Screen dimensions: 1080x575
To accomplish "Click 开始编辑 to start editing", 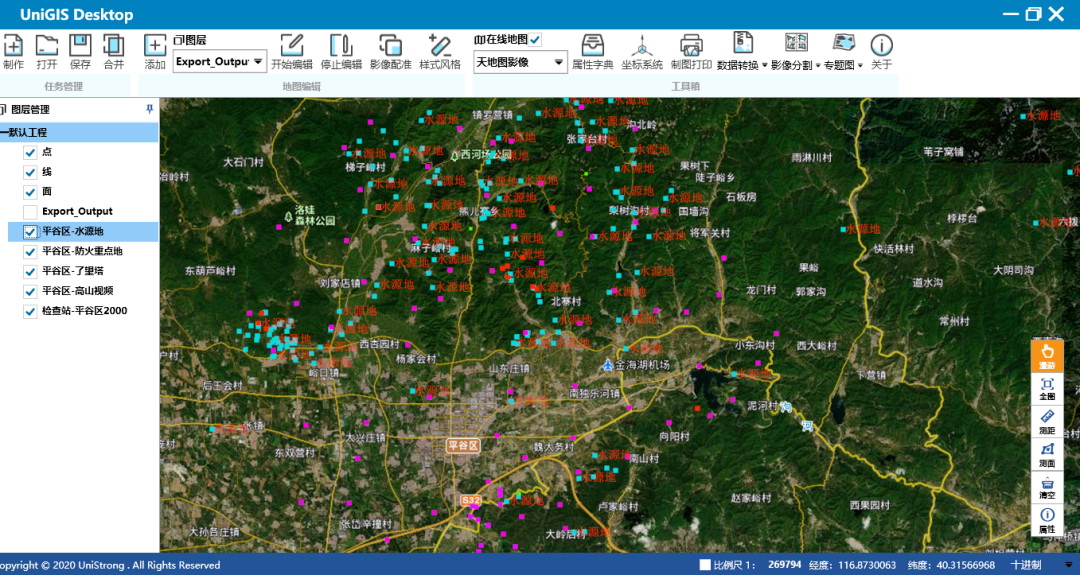I will point(291,50).
